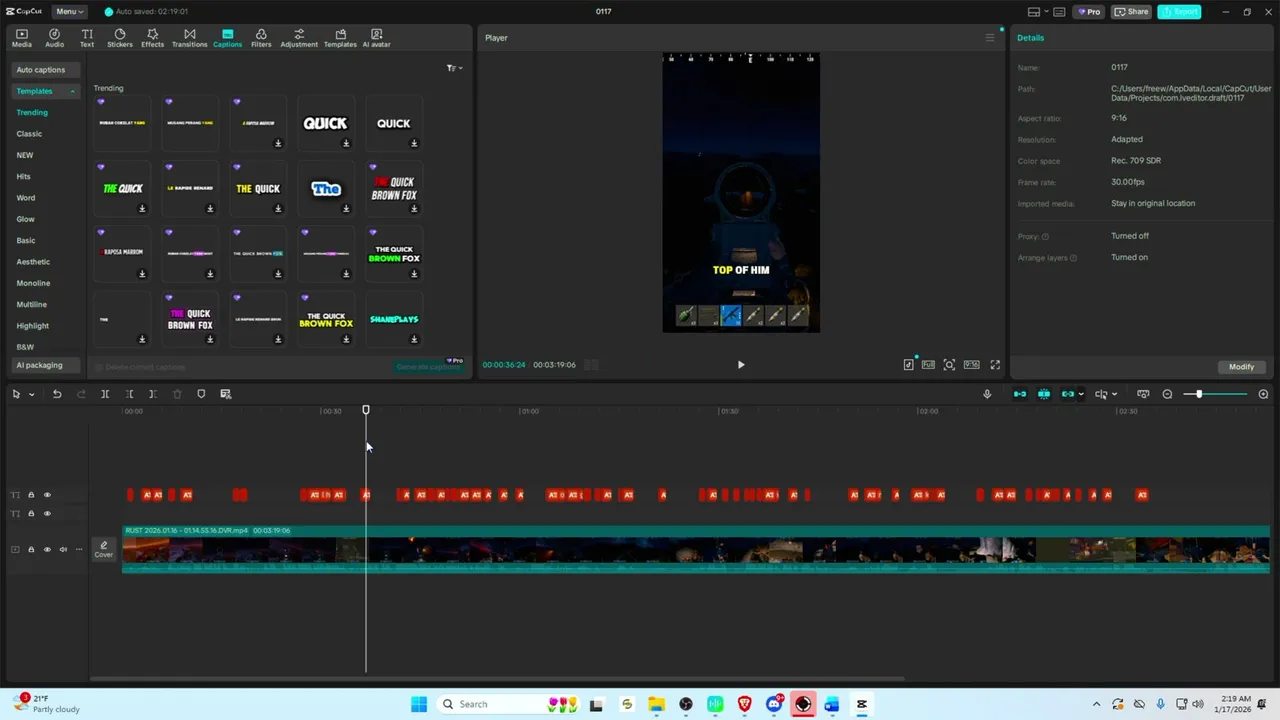Select the Split tool in timeline toolbar
1280x720 pixels.
105,394
